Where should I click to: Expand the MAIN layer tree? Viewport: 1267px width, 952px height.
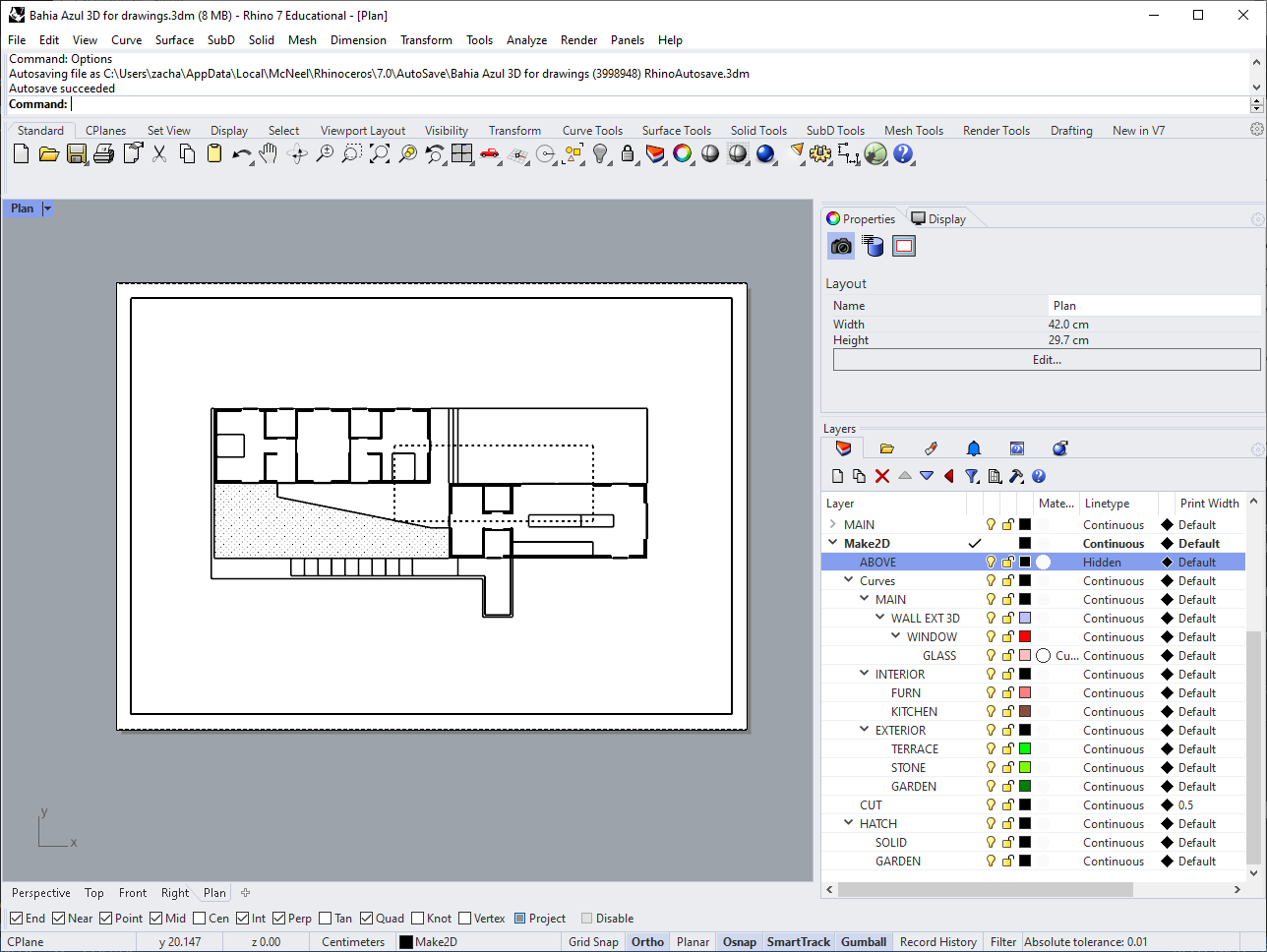coord(834,525)
